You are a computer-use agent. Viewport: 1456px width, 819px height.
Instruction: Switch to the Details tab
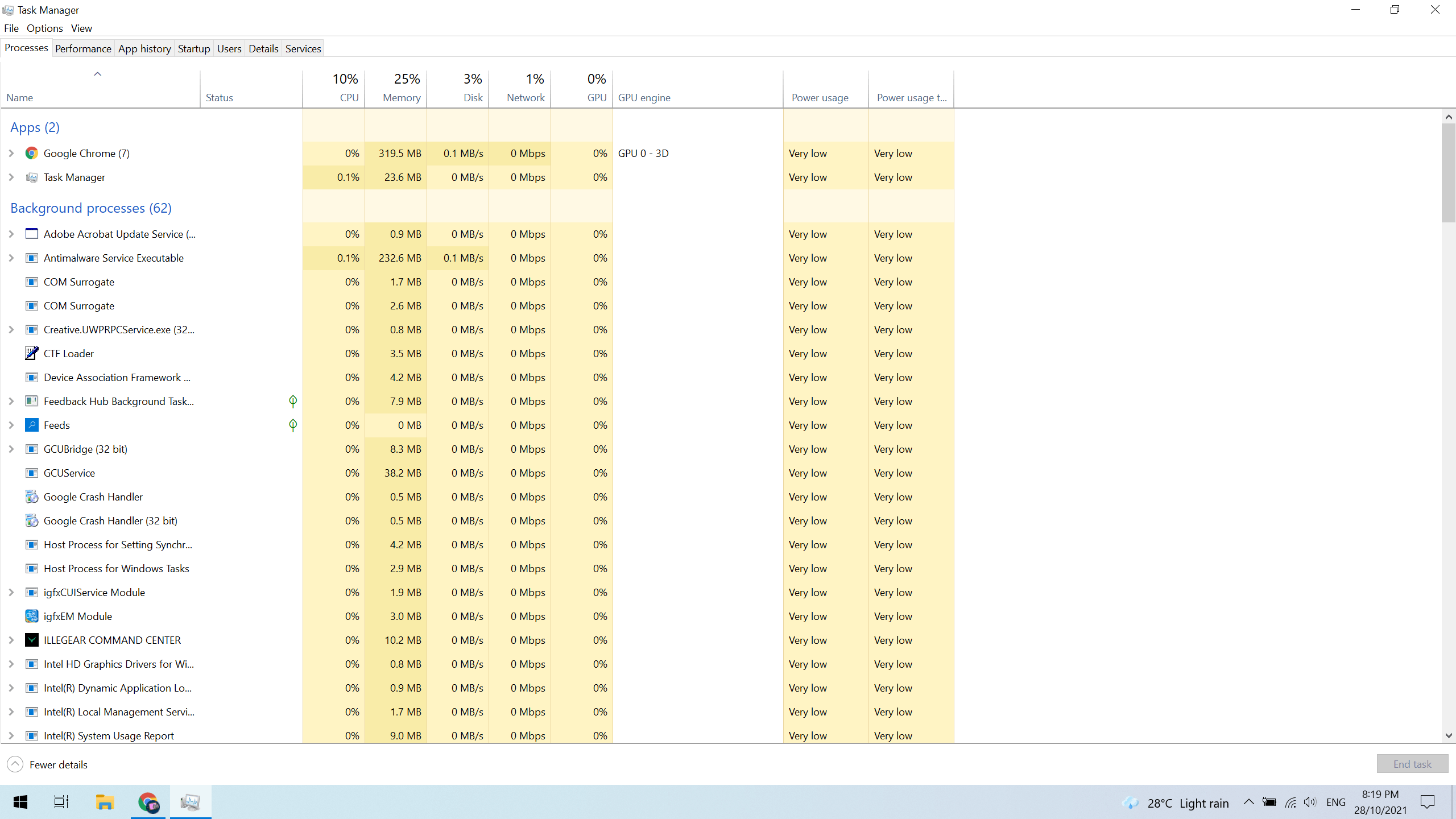point(263,48)
